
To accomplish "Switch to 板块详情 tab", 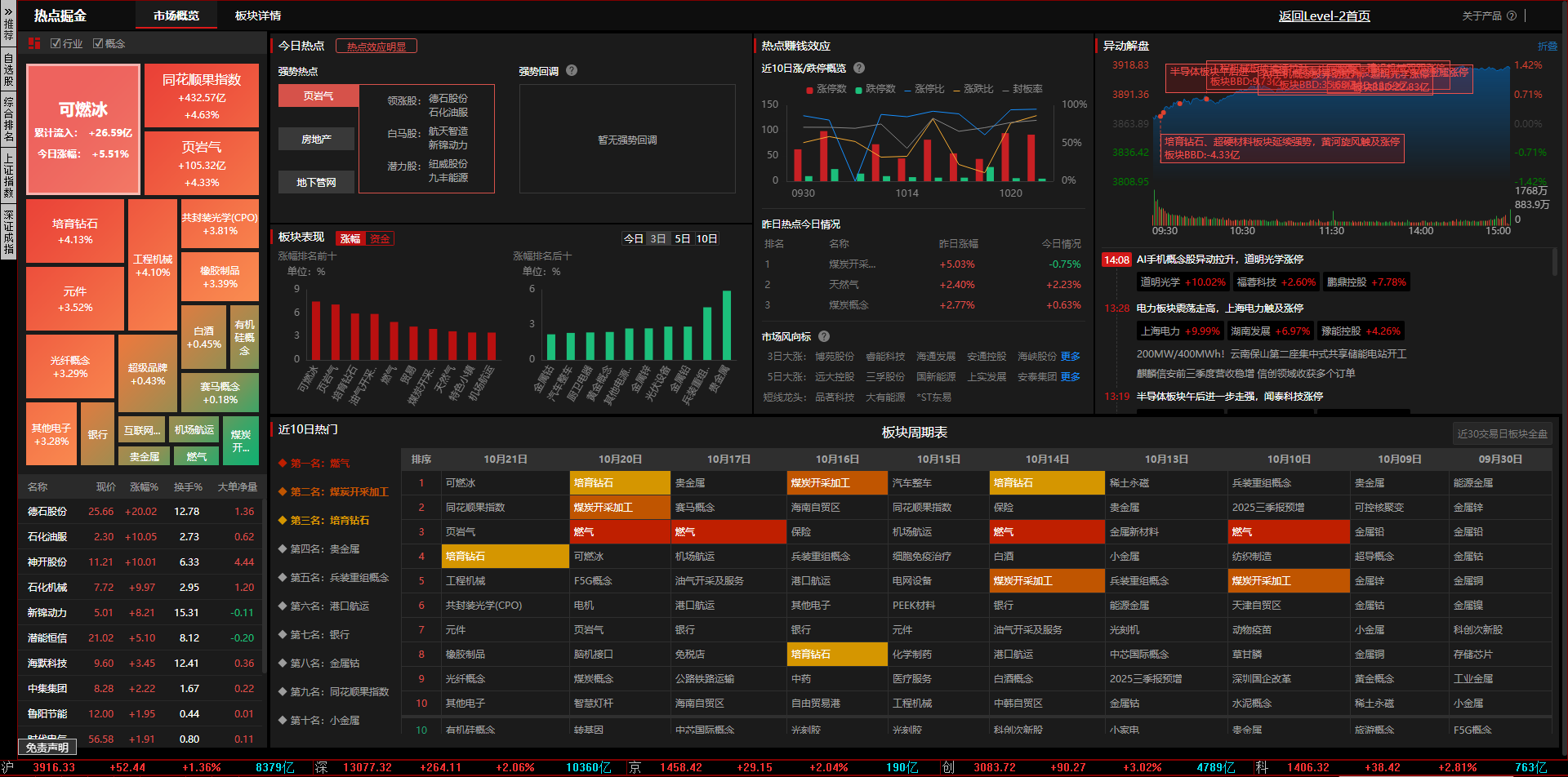I will [x=258, y=16].
